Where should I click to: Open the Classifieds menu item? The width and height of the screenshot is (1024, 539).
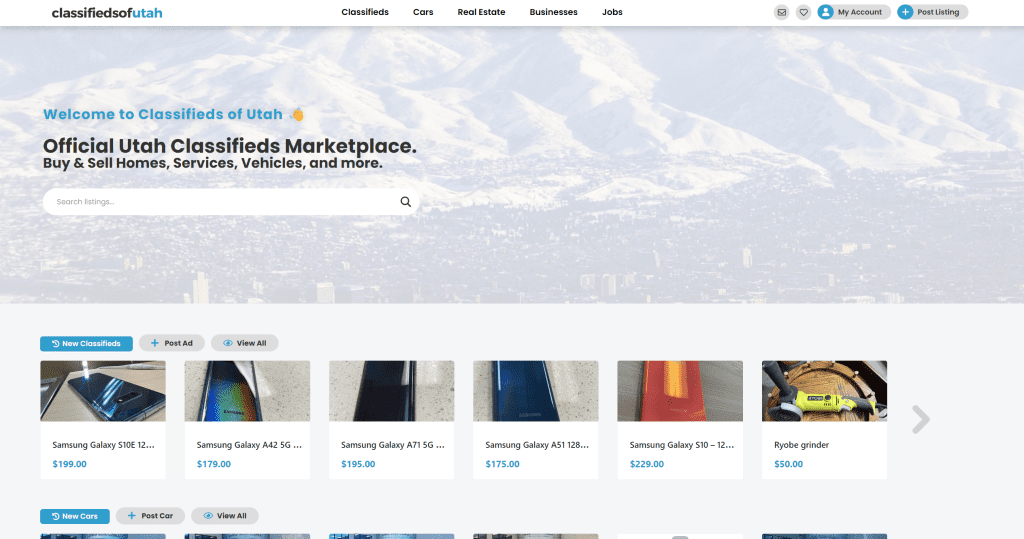pos(365,12)
